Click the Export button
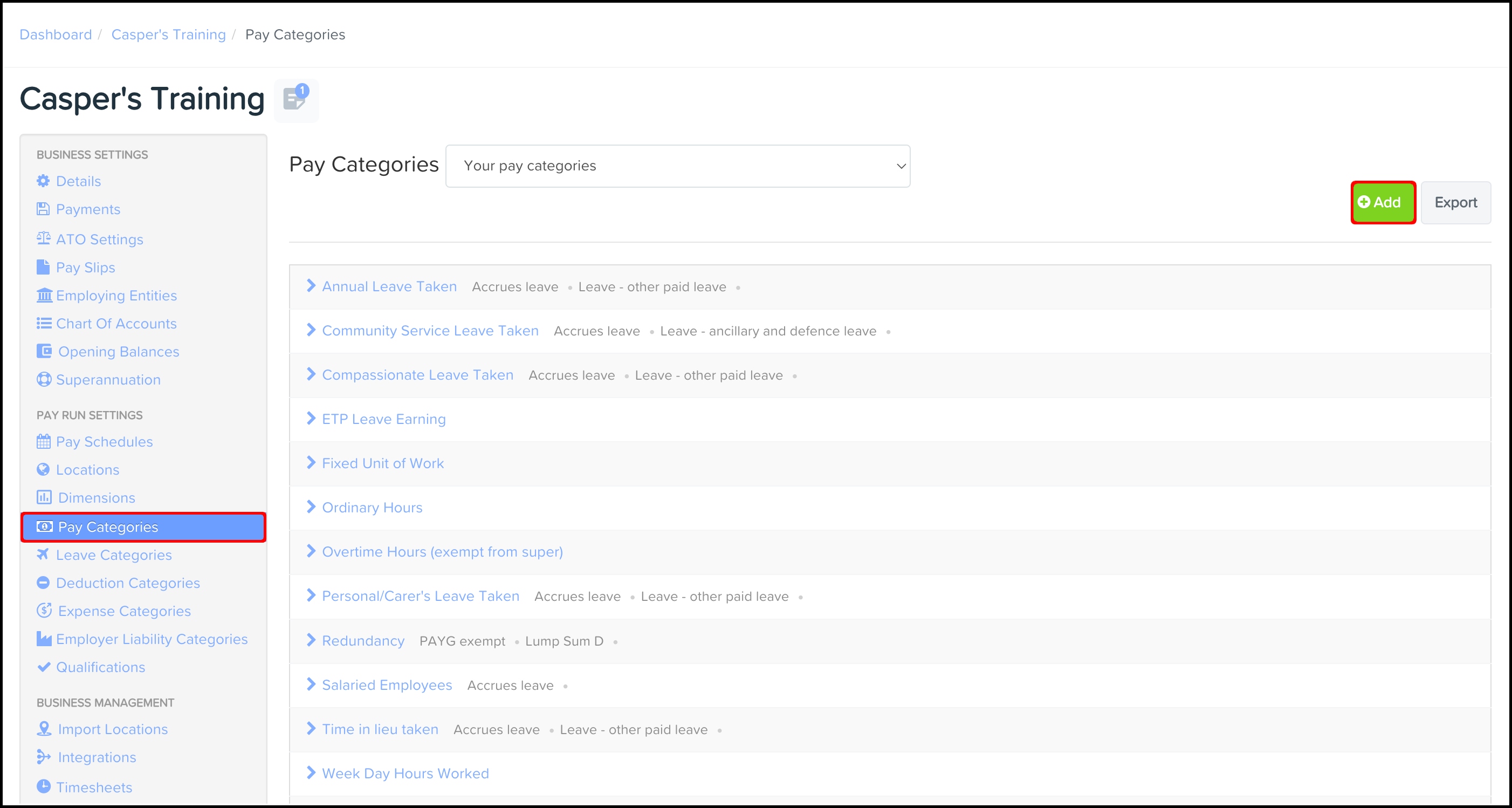This screenshot has width=1512, height=808. 1455,203
